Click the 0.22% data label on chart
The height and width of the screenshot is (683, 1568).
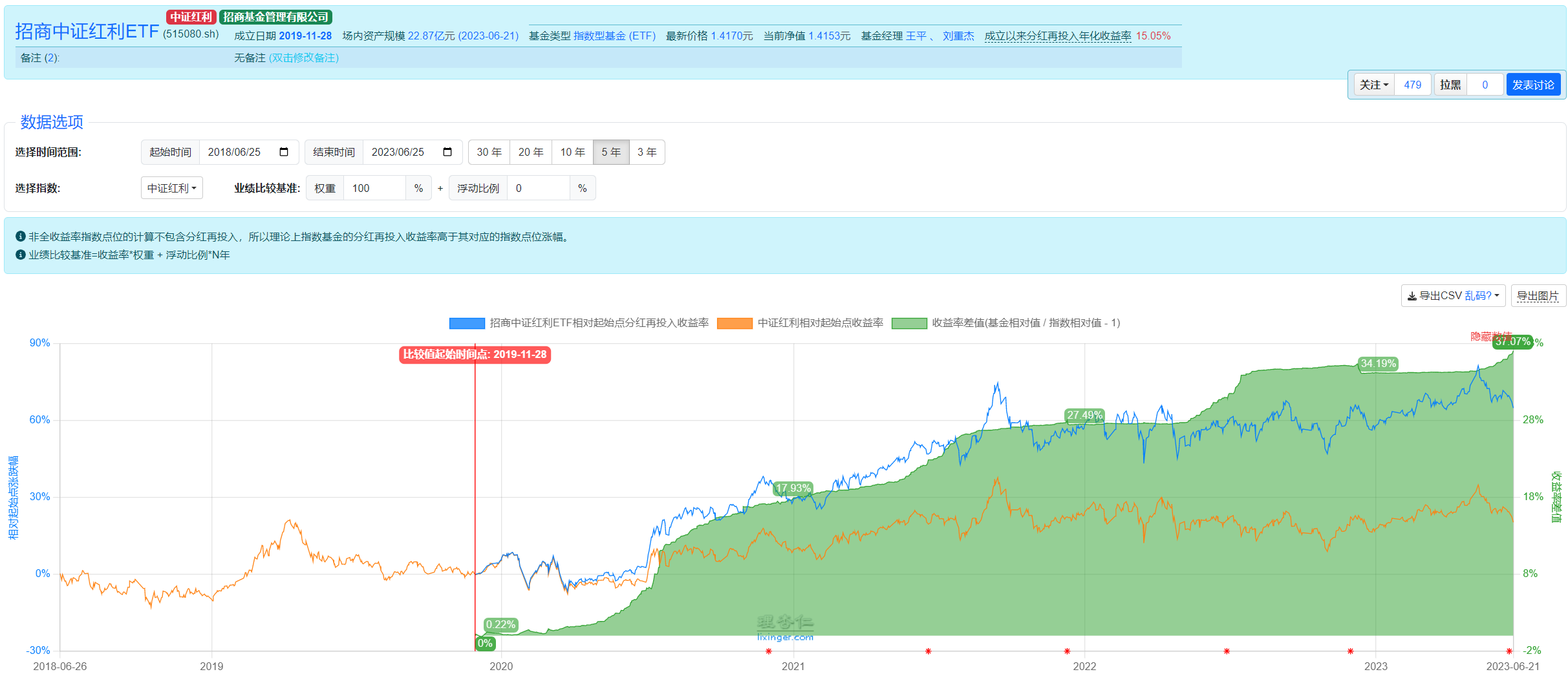500,624
